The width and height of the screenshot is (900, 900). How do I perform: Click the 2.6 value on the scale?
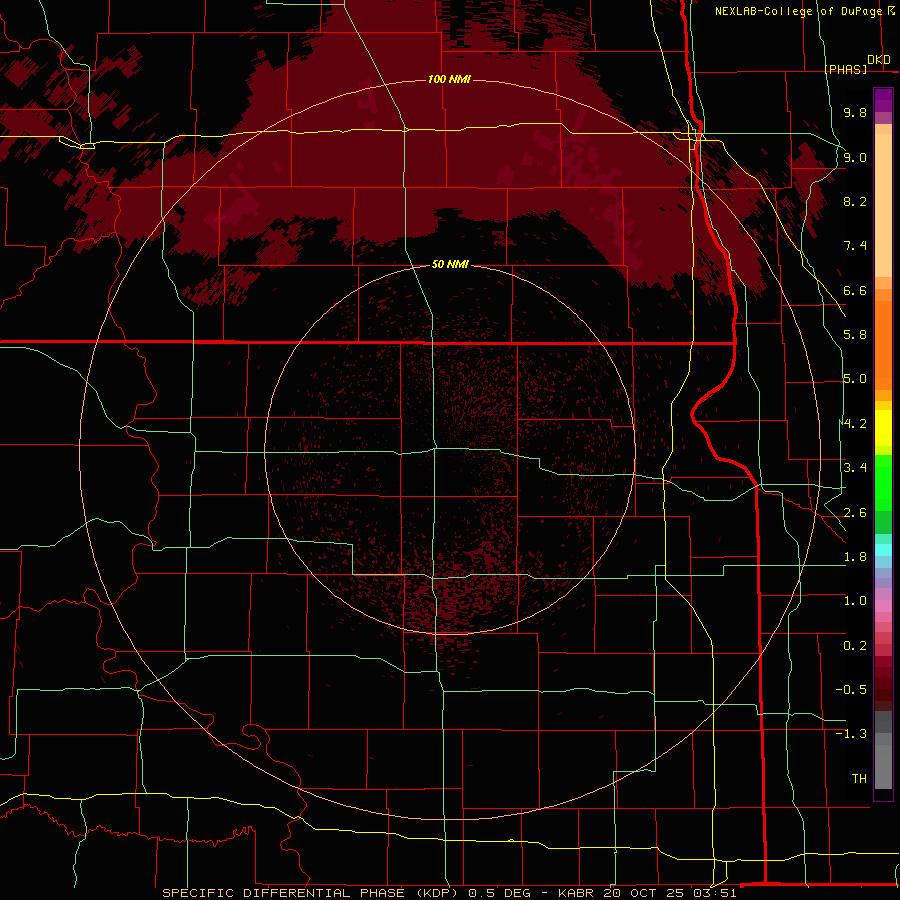(x=855, y=513)
